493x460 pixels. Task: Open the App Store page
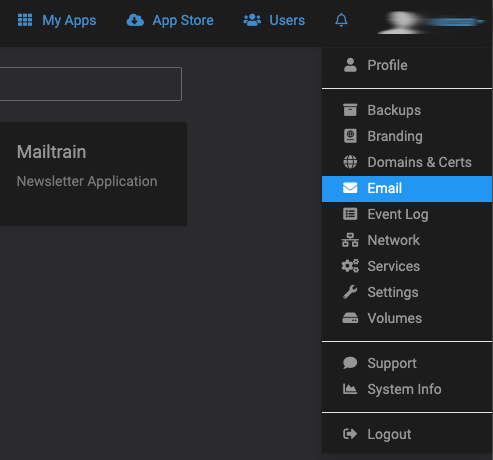click(x=170, y=20)
